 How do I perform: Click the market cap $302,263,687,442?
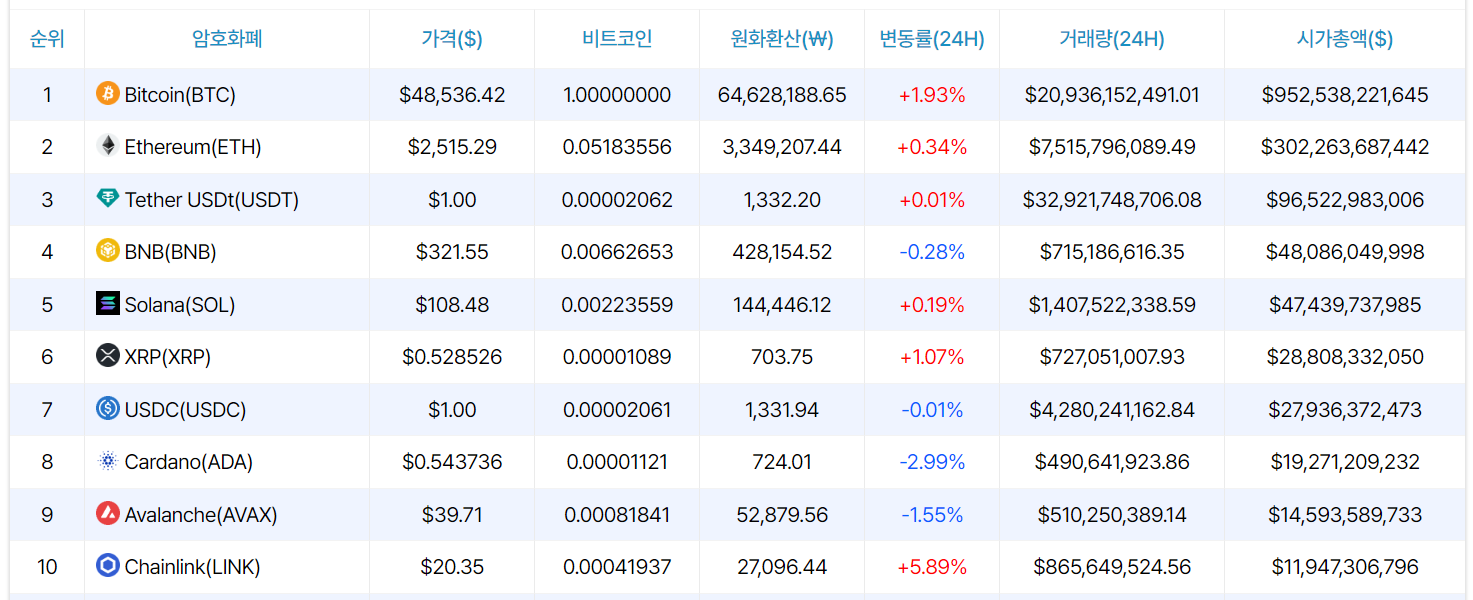pos(1345,147)
